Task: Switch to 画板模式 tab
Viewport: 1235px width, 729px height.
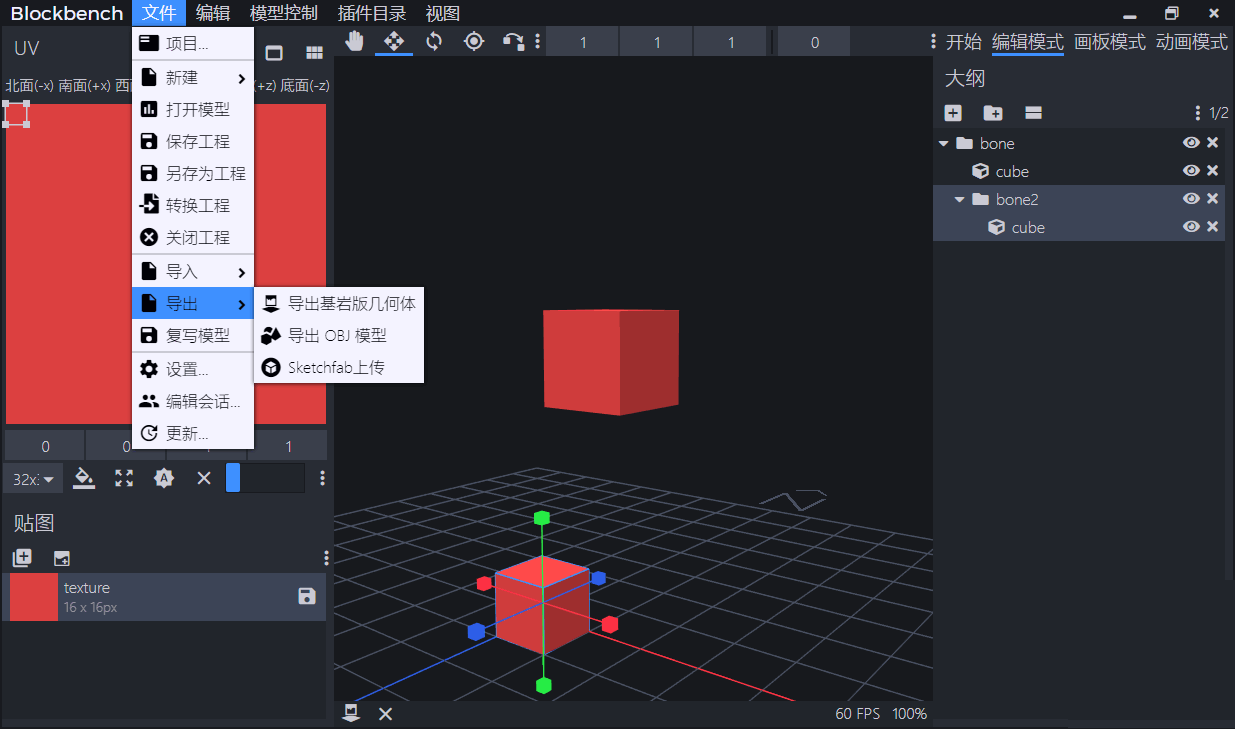Action: pyautogui.click(x=1109, y=42)
